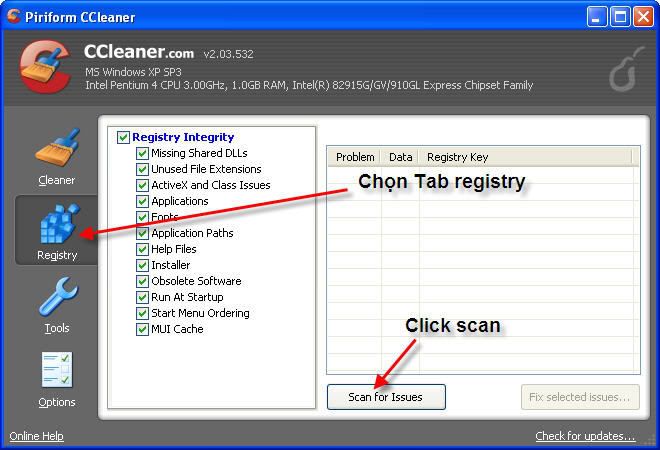Click the version v2.03.532 text
The width and height of the screenshot is (660, 450).
[x=229, y=54]
